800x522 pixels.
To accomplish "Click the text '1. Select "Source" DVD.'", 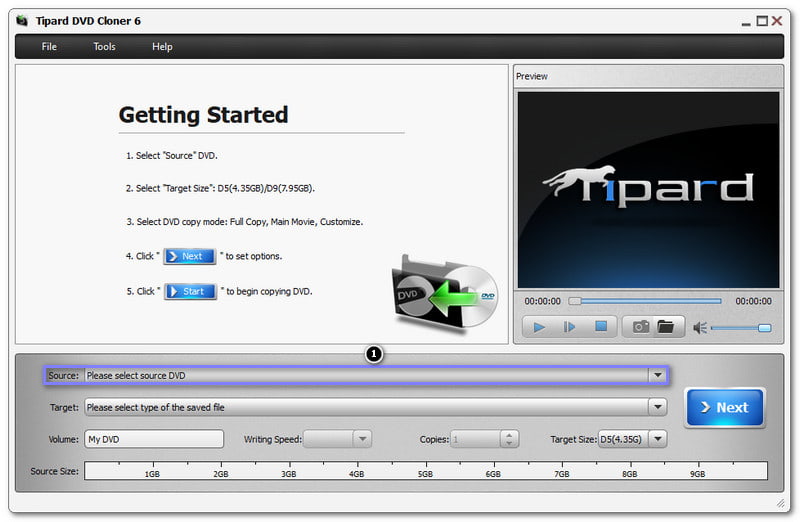I will (x=172, y=156).
